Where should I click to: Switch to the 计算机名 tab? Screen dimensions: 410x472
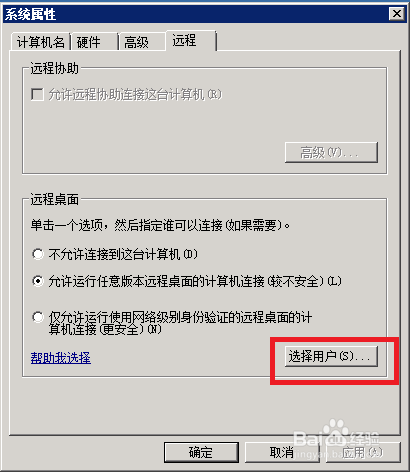(x=40, y=42)
